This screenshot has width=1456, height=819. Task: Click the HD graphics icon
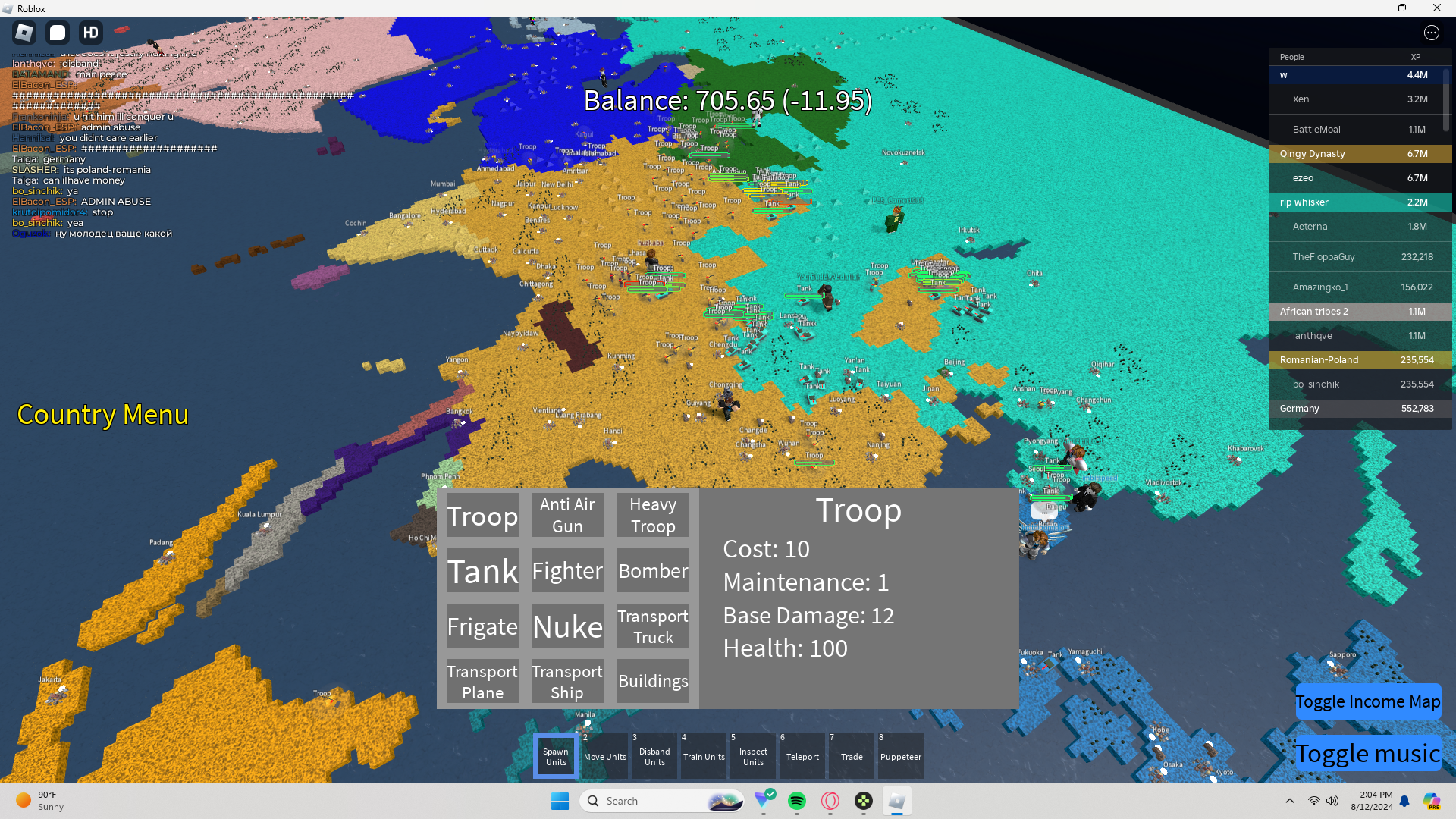91,33
